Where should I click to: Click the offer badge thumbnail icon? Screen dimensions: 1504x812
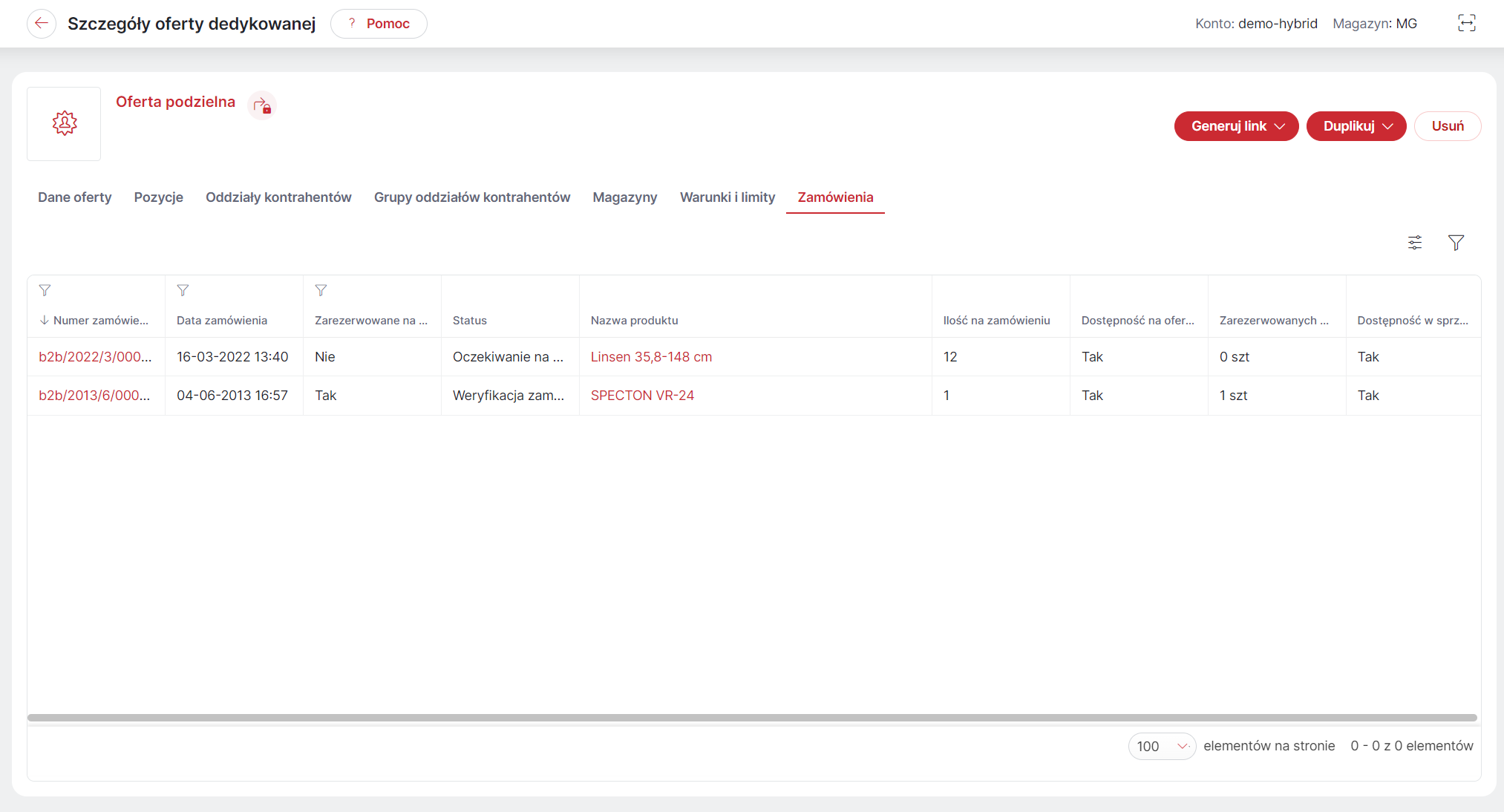pyautogui.click(x=65, y=123)
